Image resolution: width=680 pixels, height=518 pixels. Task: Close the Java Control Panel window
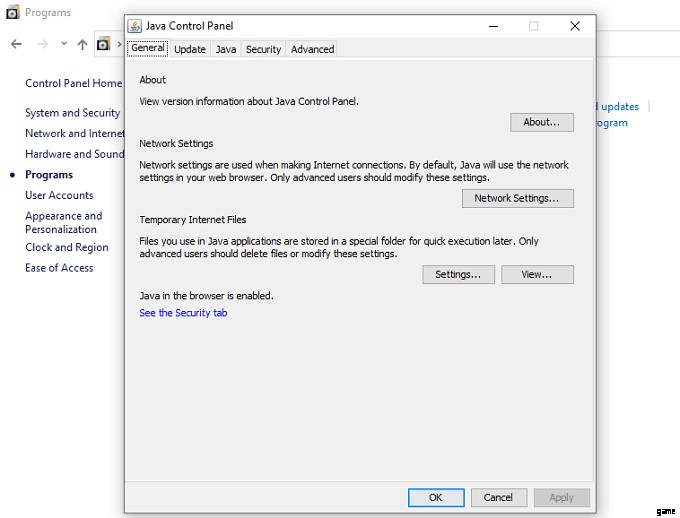(x=574, y=26)
